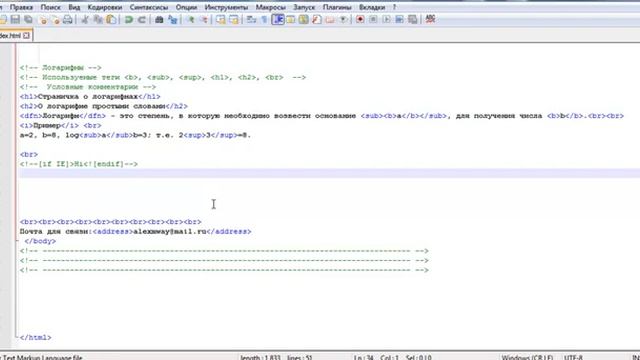Open the Запуск menu

coord(304,7)
